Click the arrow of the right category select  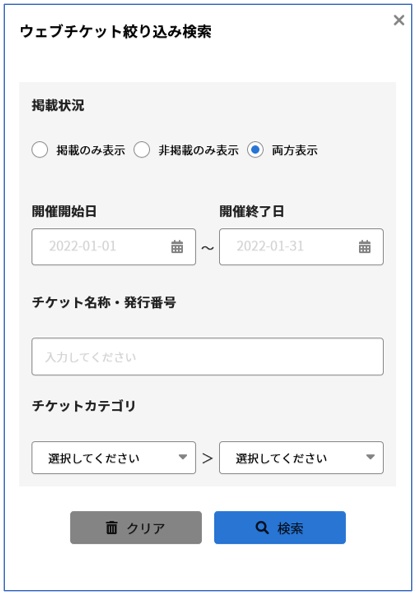coord(370,457)
